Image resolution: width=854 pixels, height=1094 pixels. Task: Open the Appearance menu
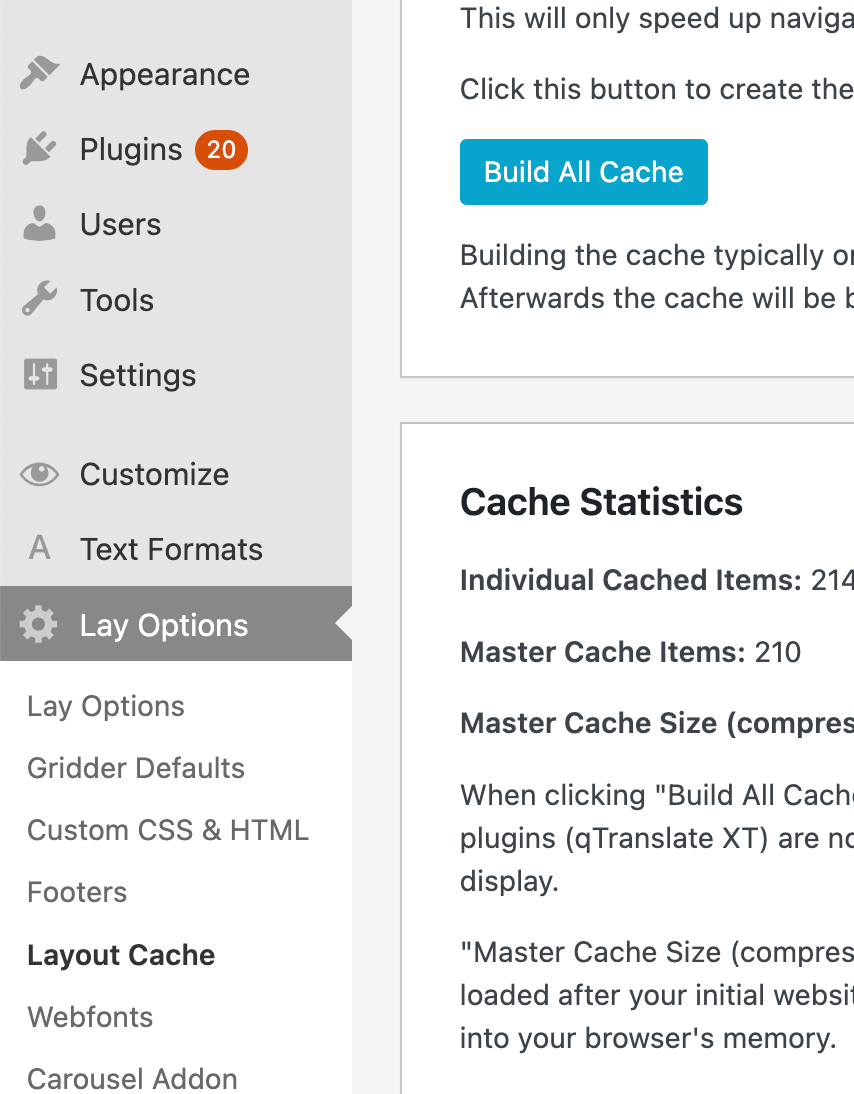pos(165,75)
